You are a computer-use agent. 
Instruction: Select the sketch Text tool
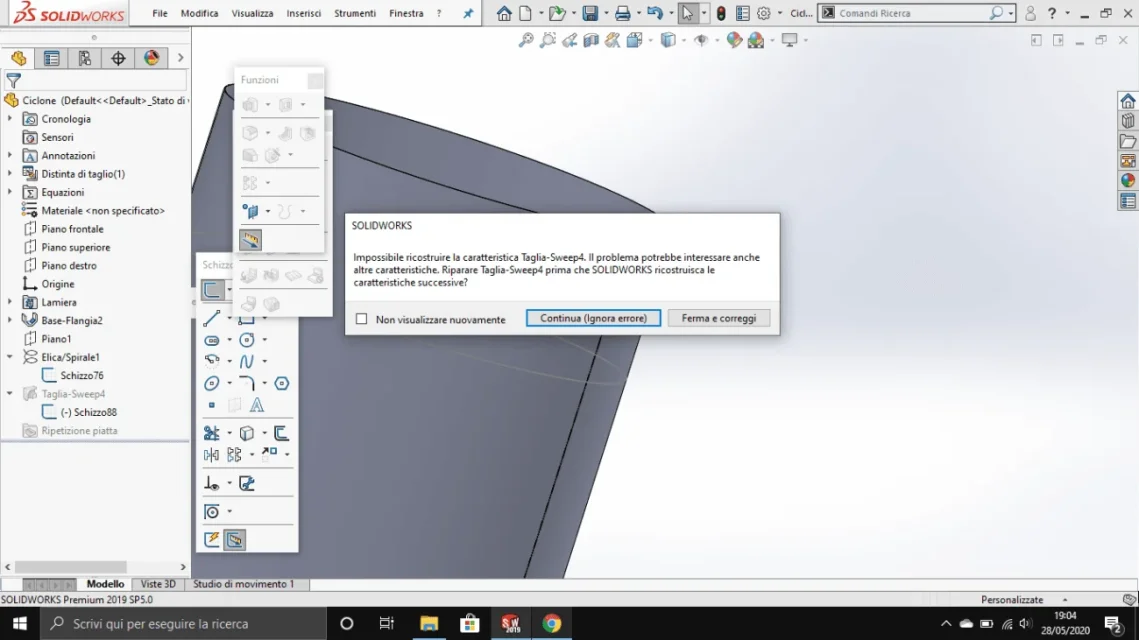[x=256, y=405]
